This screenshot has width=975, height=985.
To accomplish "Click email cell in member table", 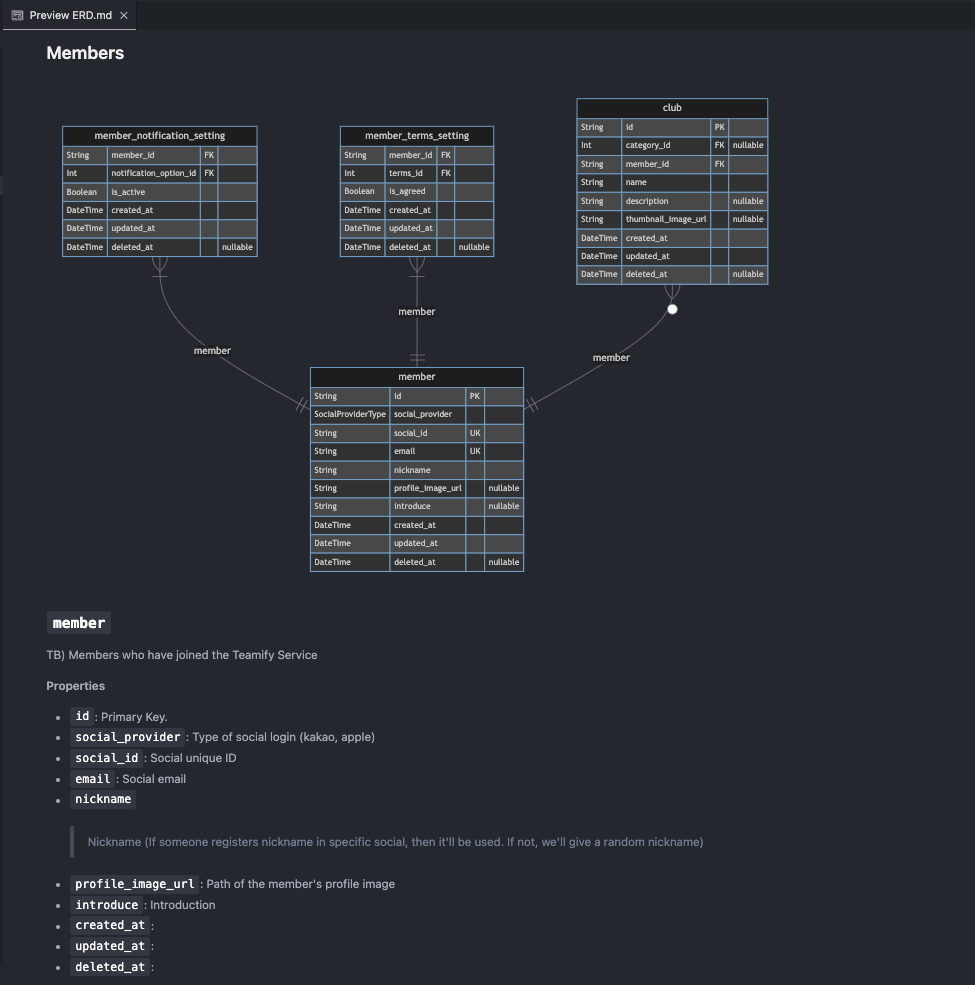I will [x=428, y=451].
